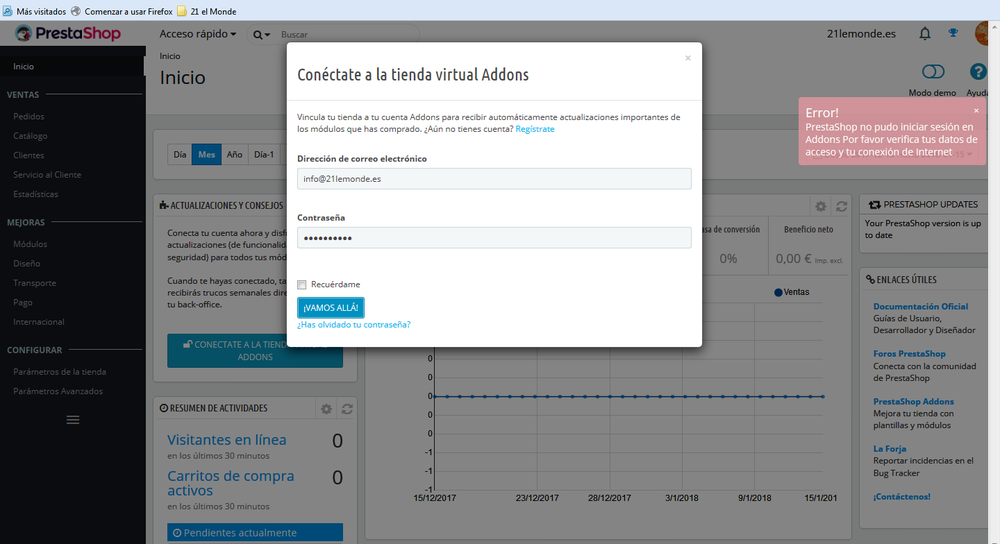
Task: Open Resumen de Actividades settings gear
Action: click(x=326, y=409)
